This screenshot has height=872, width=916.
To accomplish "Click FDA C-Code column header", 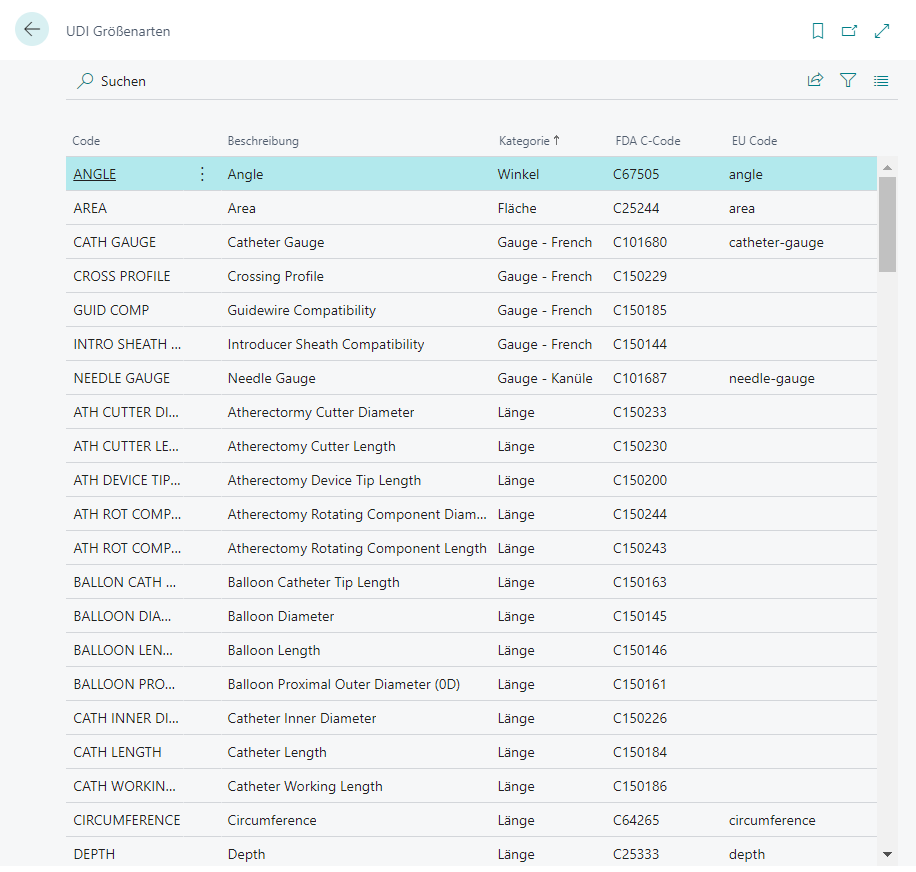I will coord(648,141).
